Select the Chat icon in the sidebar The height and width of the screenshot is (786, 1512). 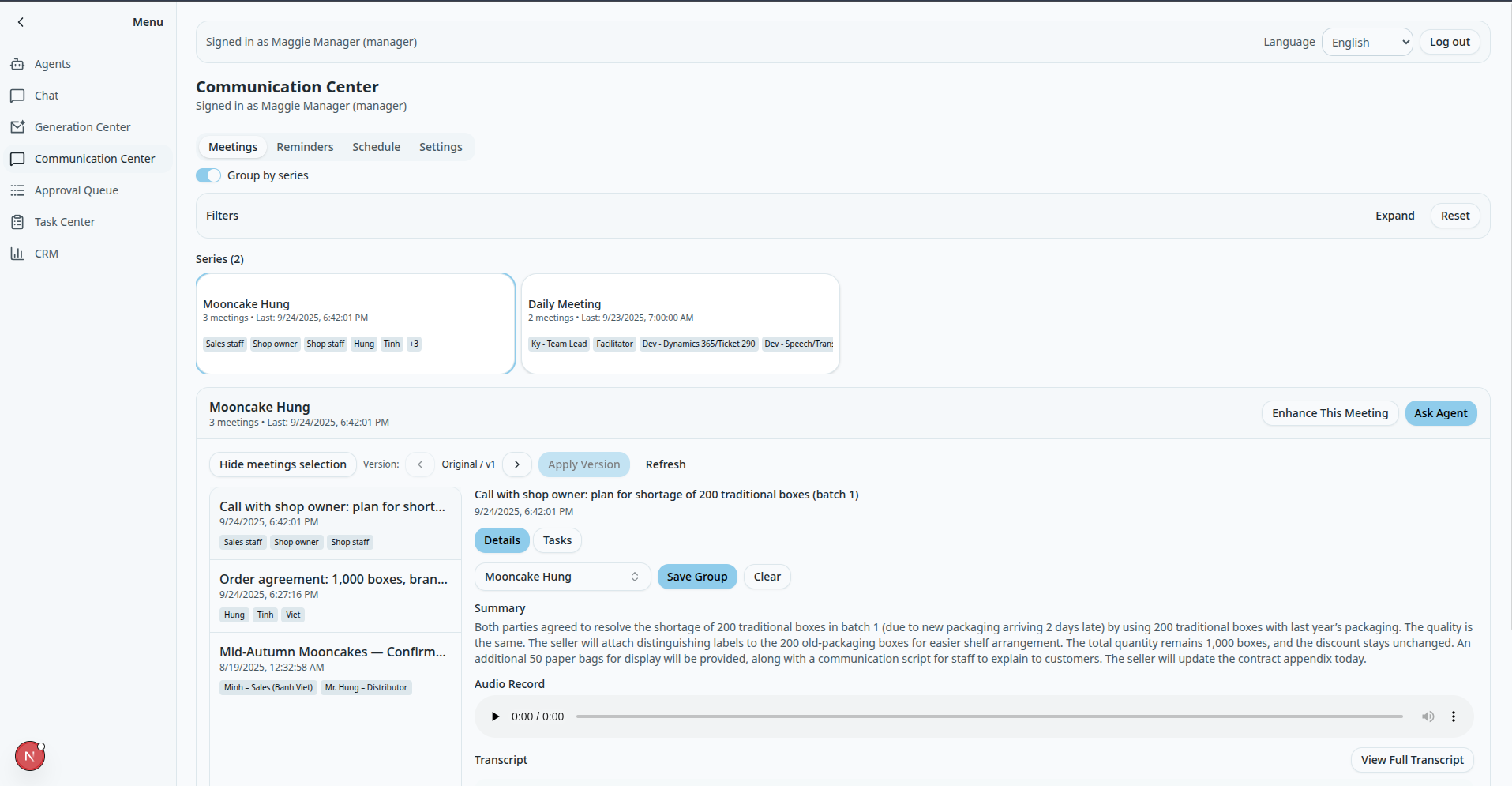[x=17, y=95]
